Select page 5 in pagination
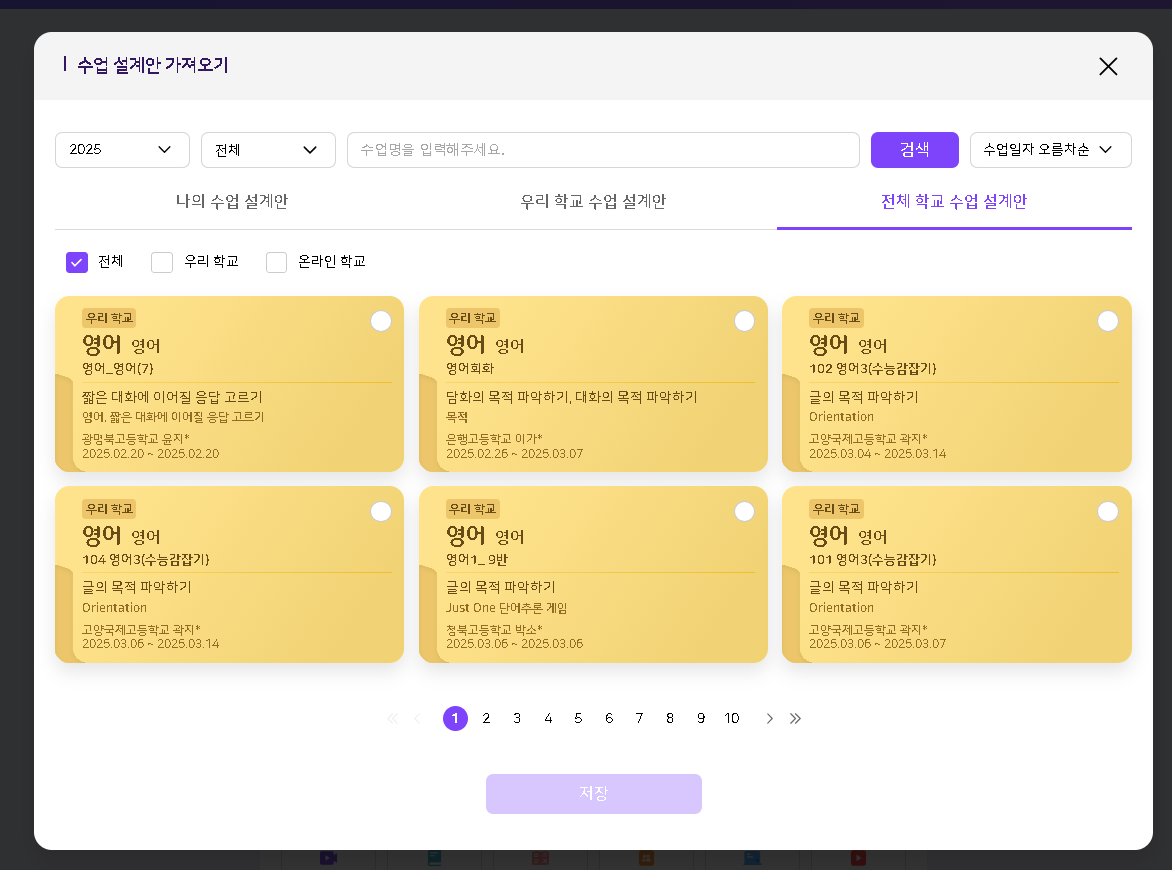1172x870 pixels. [578, 718]
